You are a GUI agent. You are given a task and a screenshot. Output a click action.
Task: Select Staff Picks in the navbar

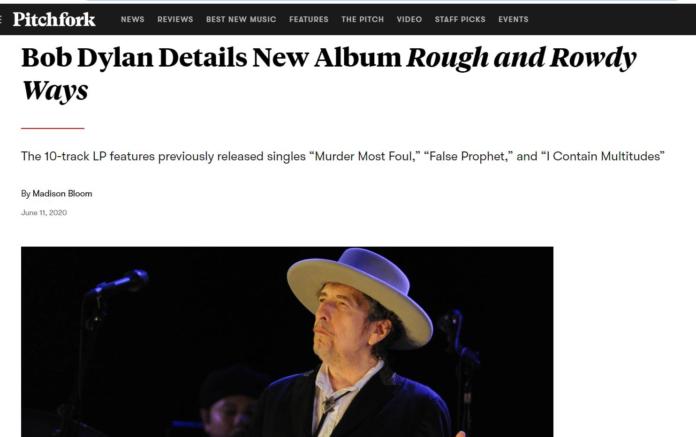tap(460, 20)
